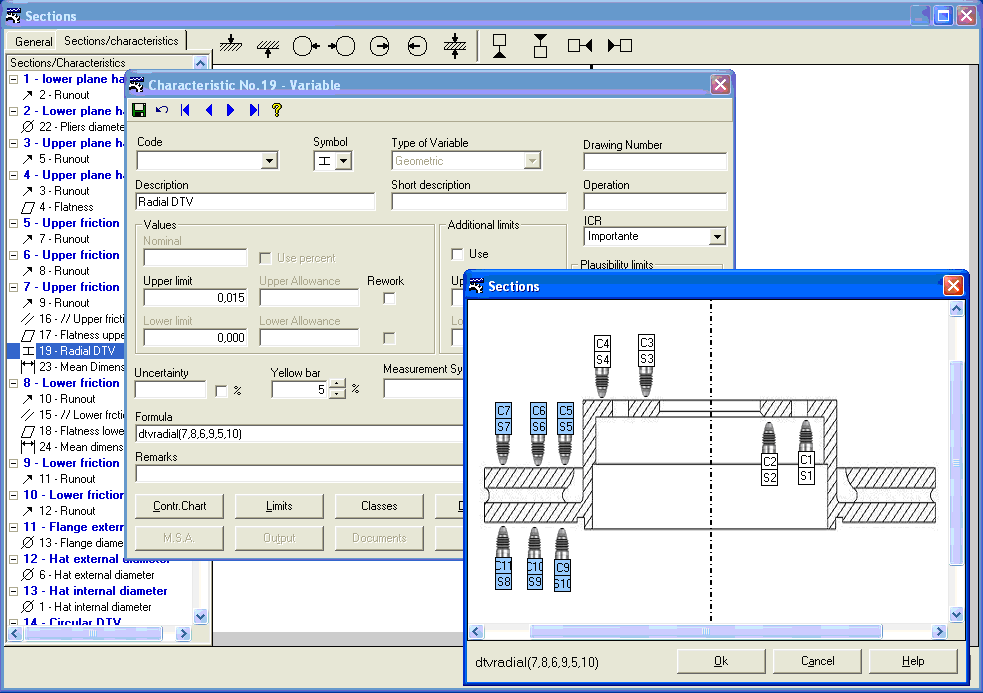Enable Use additional limits checkbox
This screenshot has height=693, width=983.
[457, 254]
